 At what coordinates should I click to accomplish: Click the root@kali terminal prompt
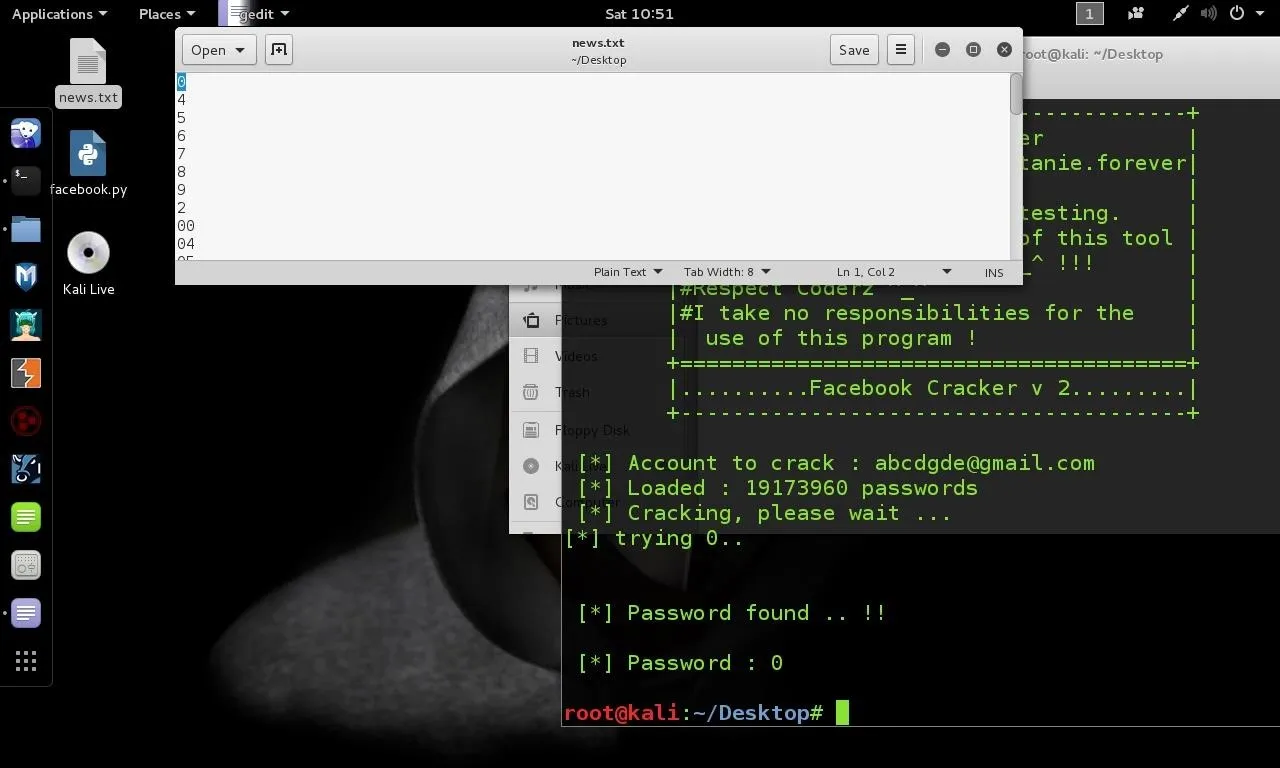click(693, 713)
